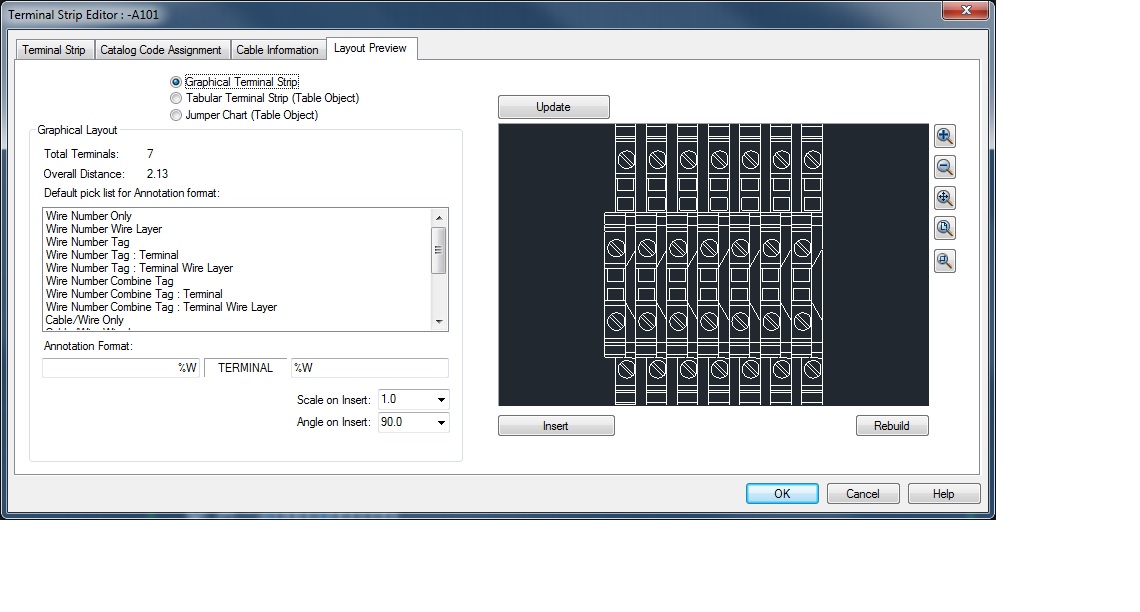Open the Angle on Insert dropdown

(441, 422)
